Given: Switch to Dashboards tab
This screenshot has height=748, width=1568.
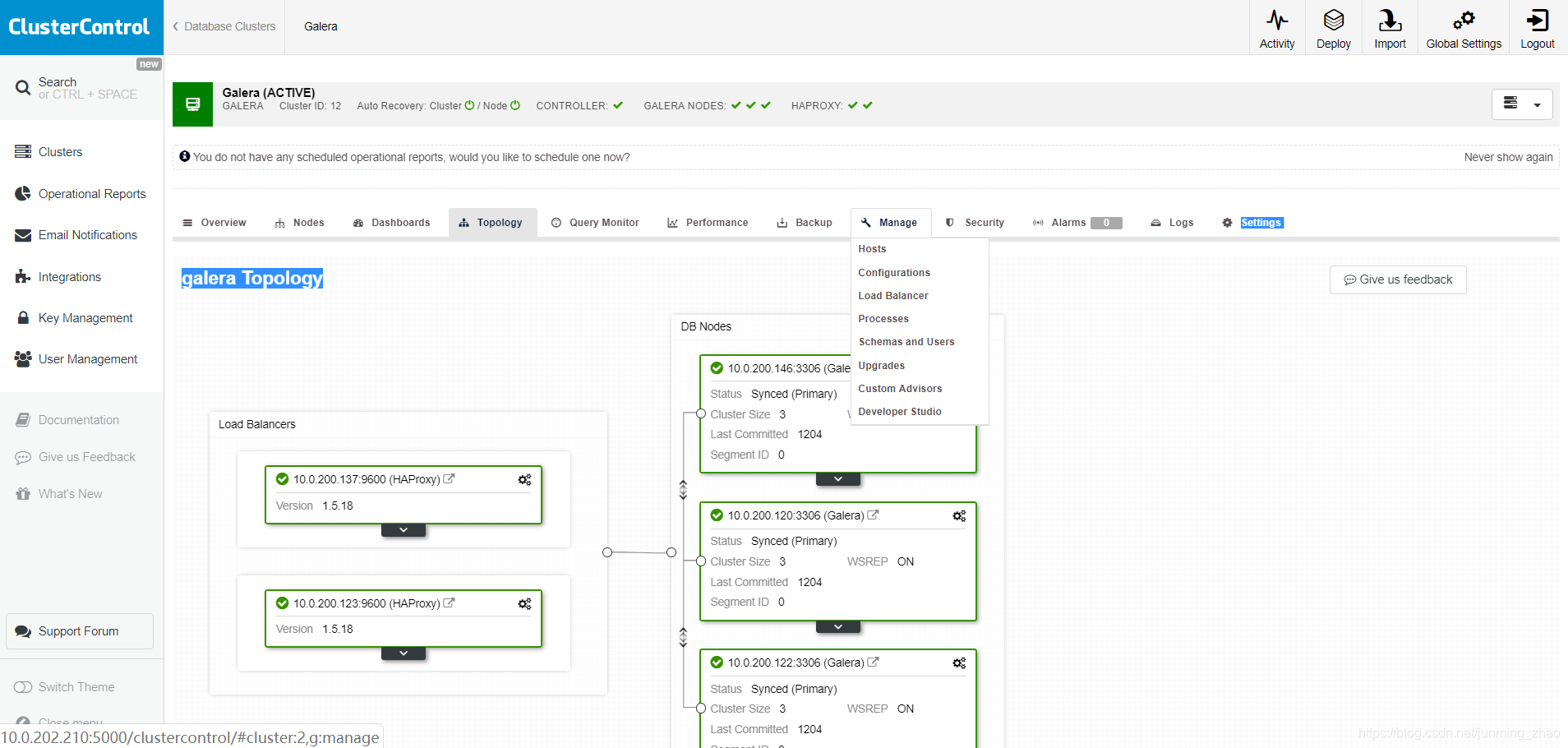Looking at the screenshot, I should coord(391,223).
